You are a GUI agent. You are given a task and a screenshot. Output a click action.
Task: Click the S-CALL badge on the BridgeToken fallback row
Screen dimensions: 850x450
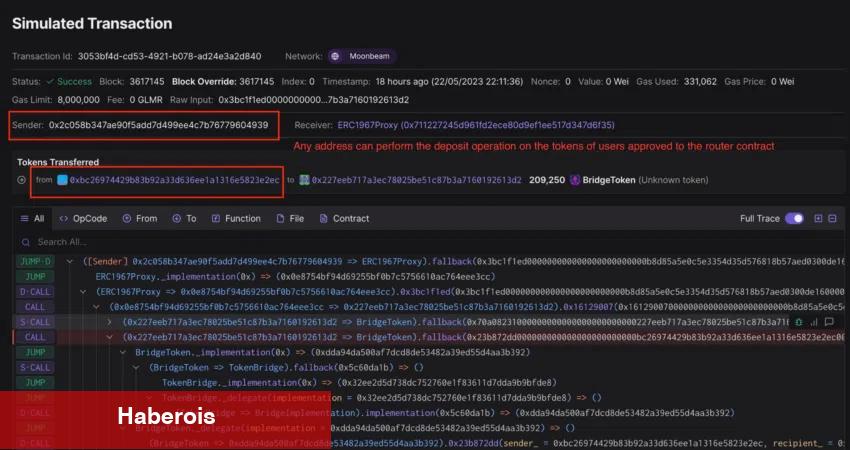coord(35,322)
